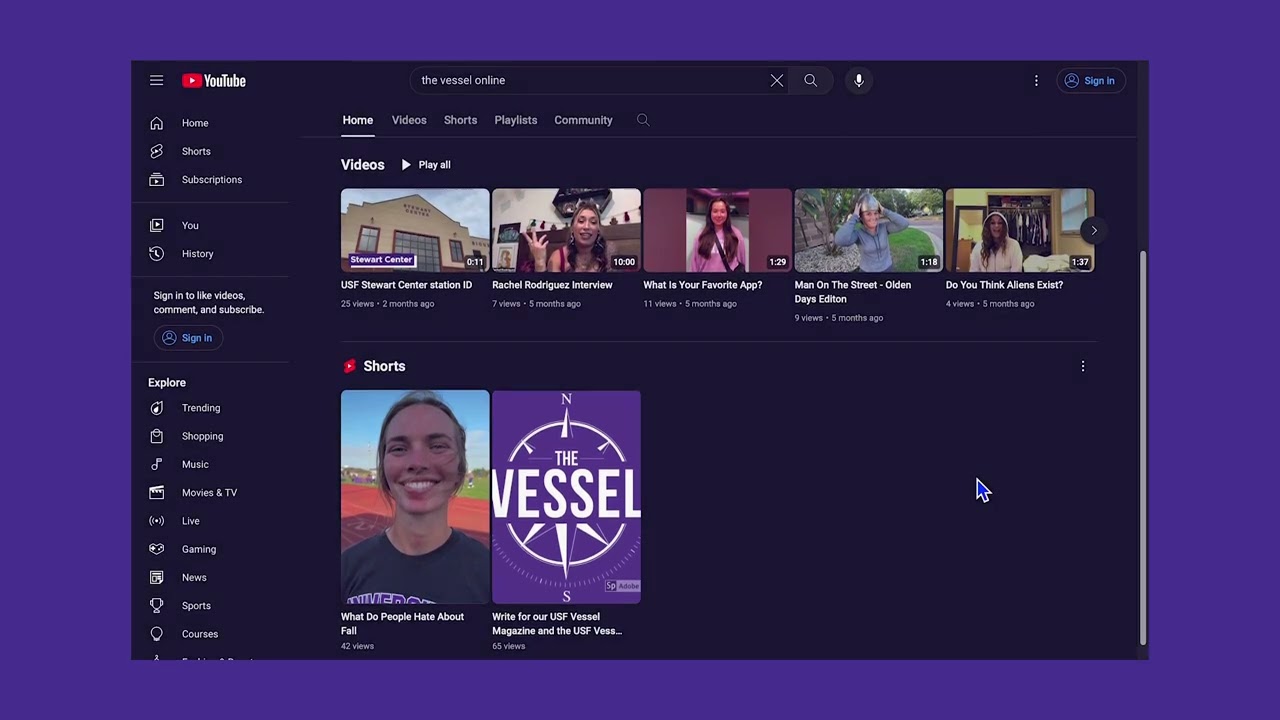Switch to the channel Shorts tab
1280x720 pixels.
tap(460, 120)
